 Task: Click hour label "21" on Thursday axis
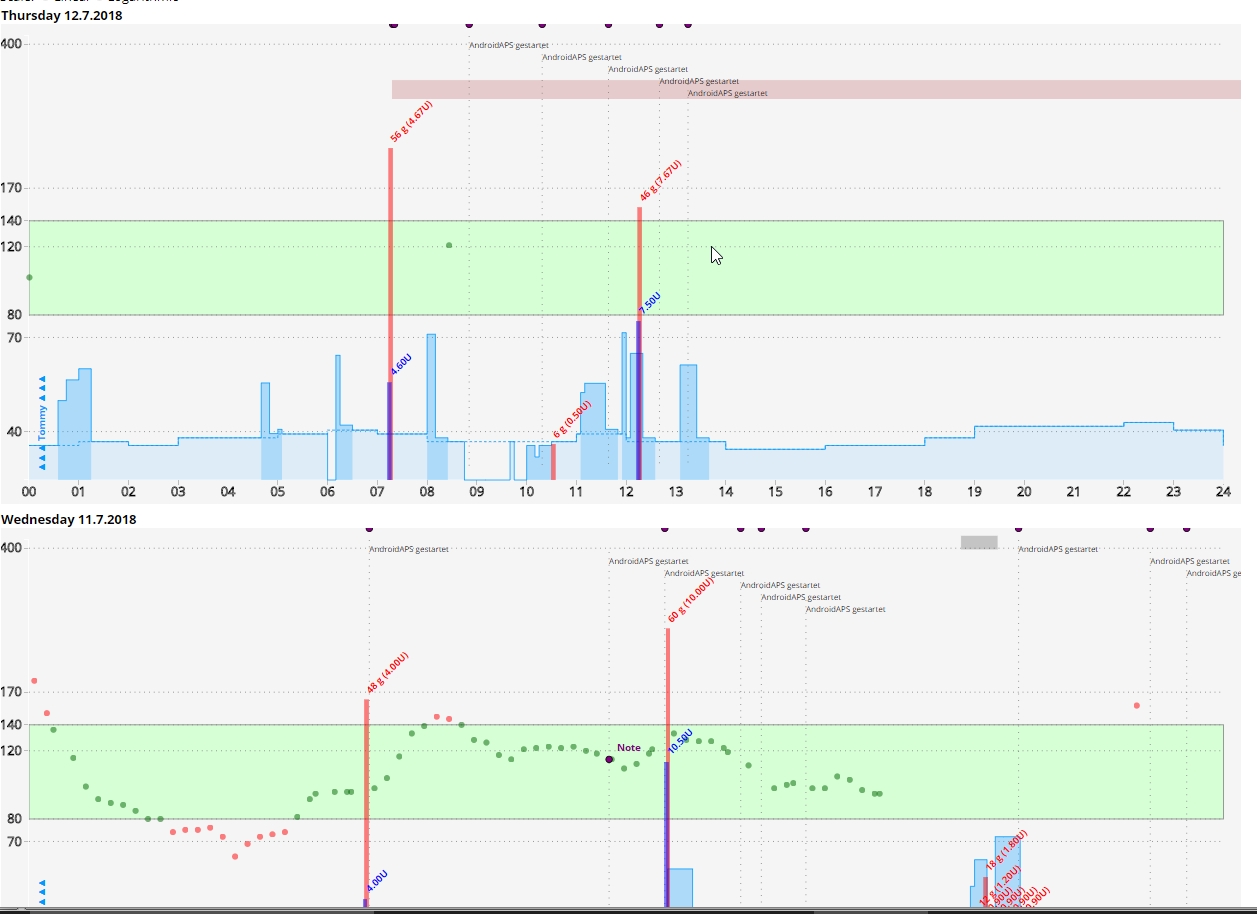pyautogui.click(x=1074, y=491)
